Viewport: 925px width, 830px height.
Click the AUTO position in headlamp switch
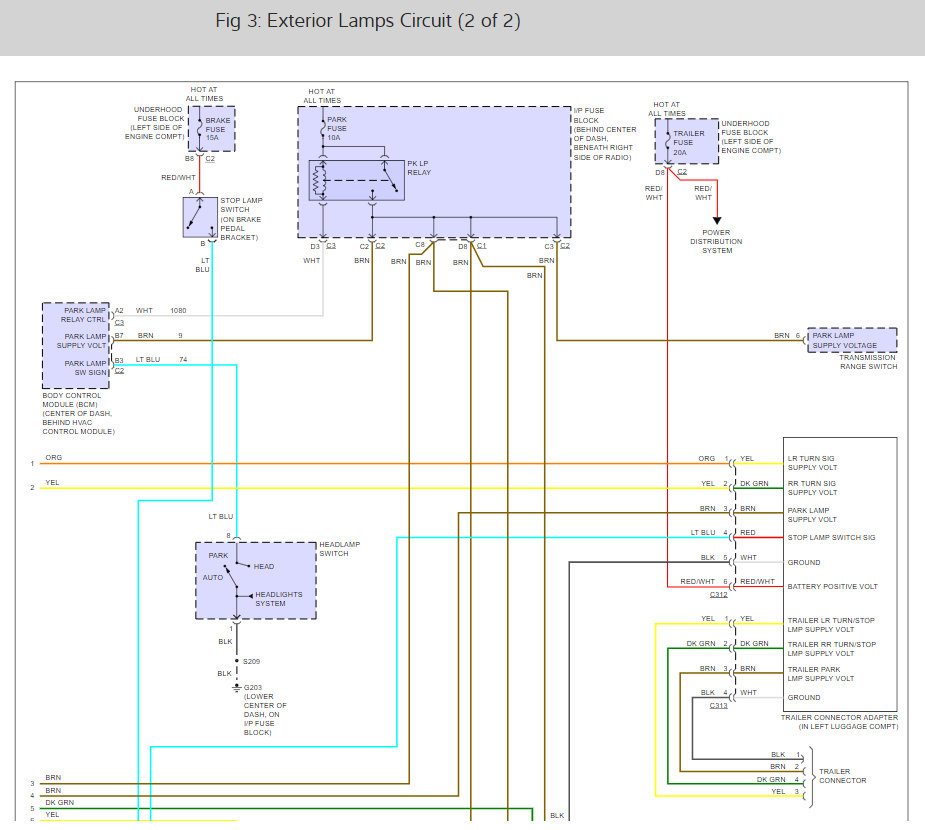tap(213, 578)
